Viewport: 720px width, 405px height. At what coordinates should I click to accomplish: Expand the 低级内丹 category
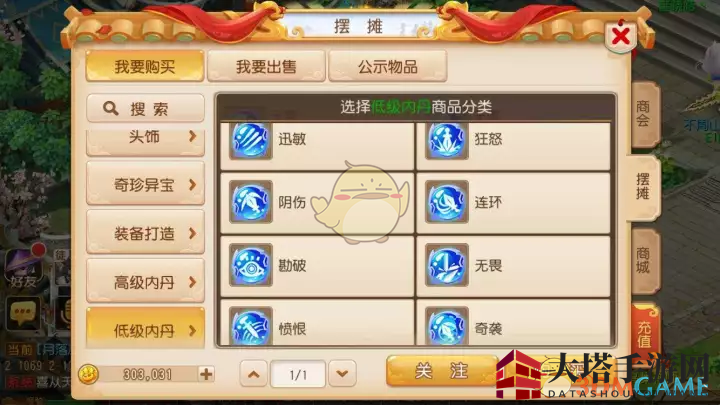pos(145,330)
